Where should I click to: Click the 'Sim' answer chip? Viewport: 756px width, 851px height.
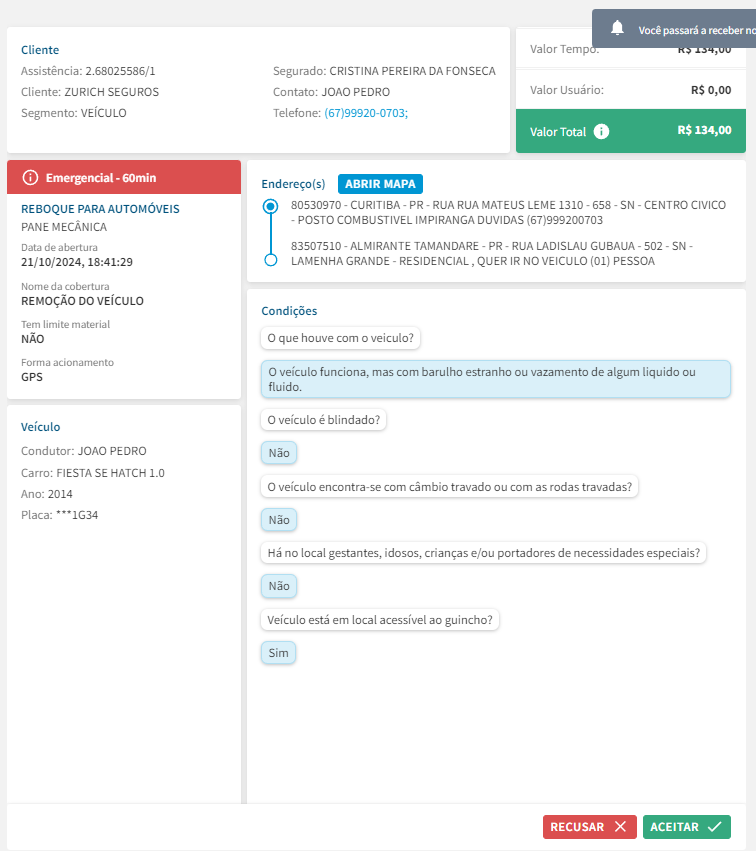point(278,653)
